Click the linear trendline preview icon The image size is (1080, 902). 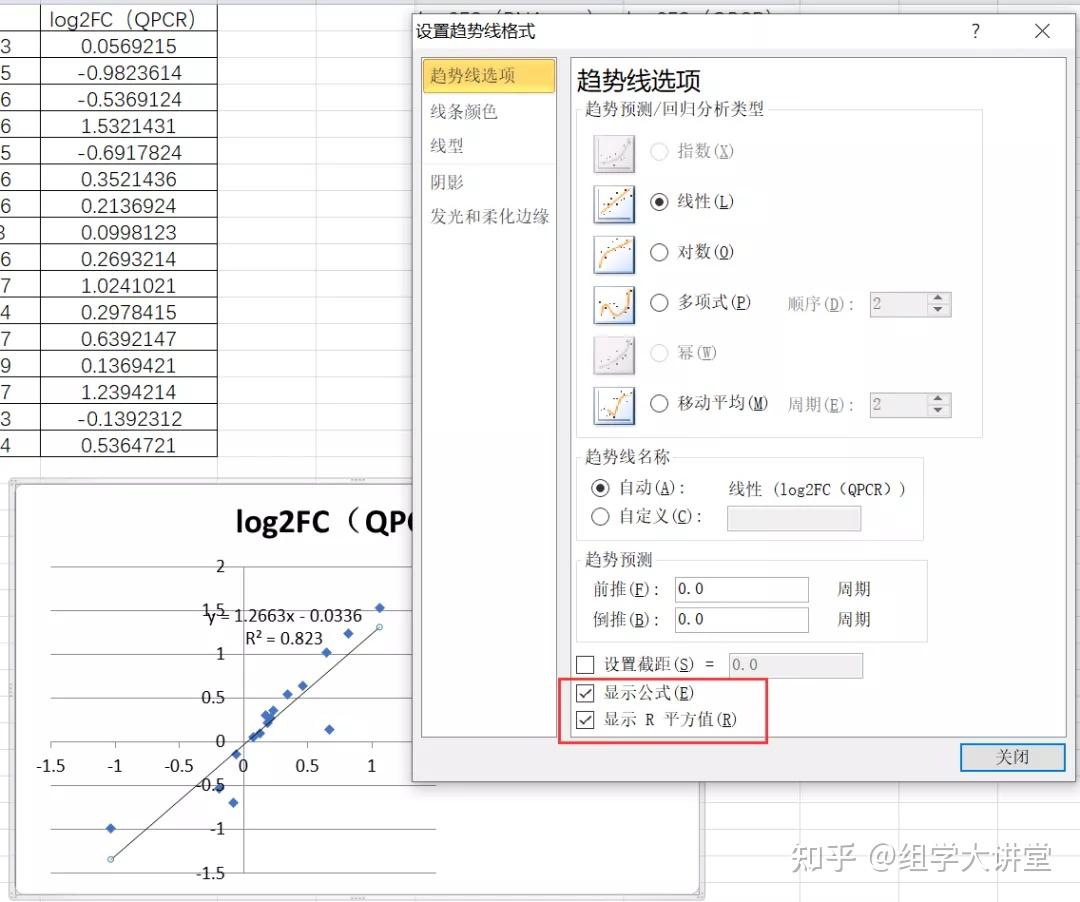point(613,203)
